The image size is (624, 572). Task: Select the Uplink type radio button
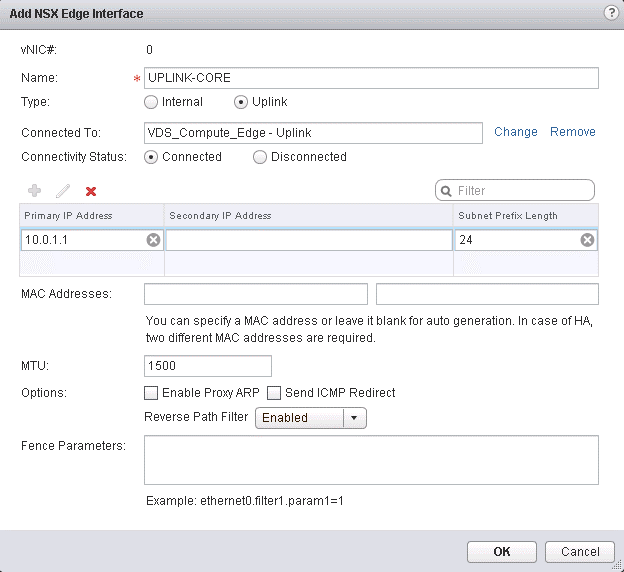(240, 102)
